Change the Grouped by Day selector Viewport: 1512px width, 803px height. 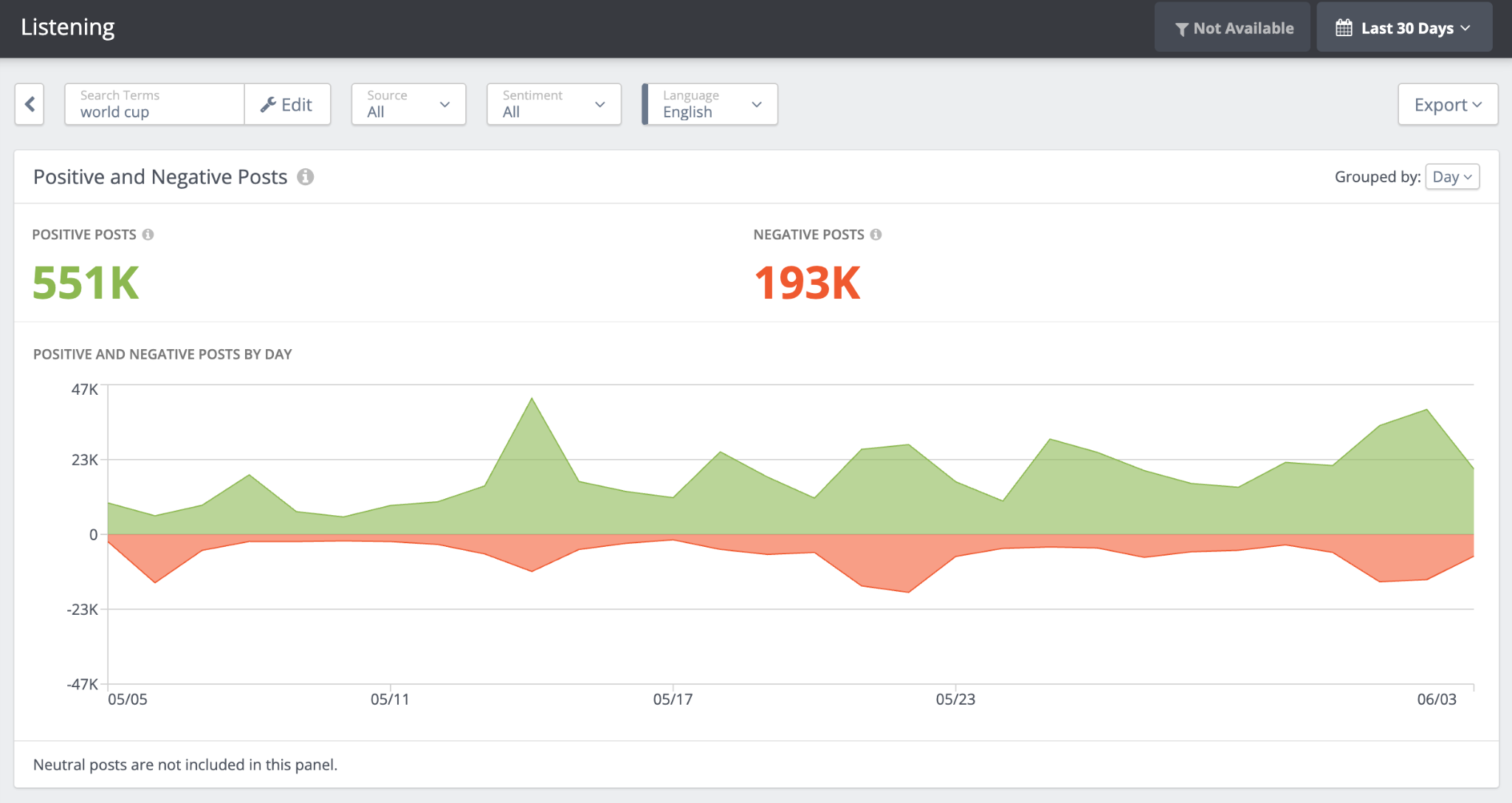(1452, 177)
